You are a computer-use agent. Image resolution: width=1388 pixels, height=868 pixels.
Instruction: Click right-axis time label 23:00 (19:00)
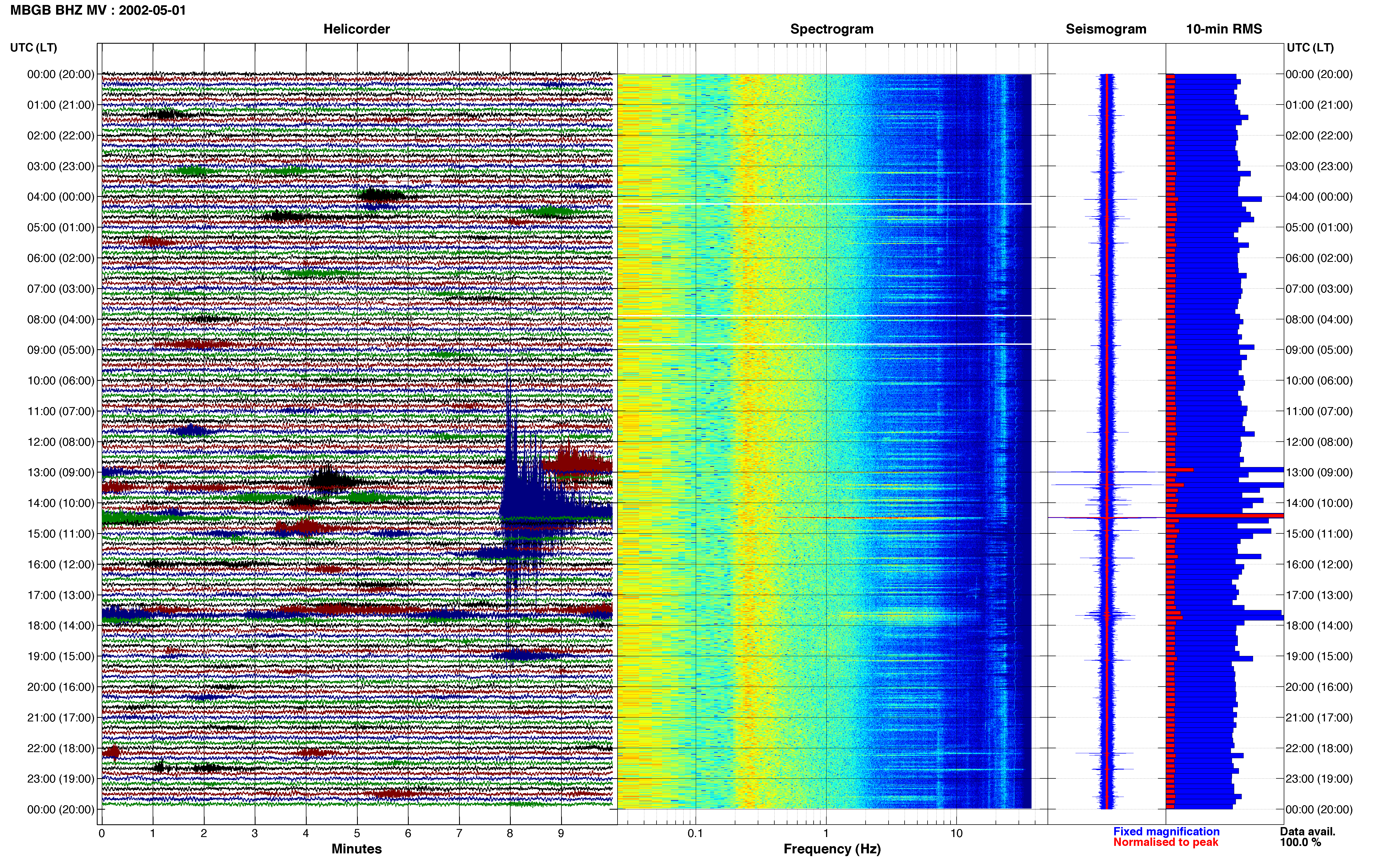click(1319, 779)
